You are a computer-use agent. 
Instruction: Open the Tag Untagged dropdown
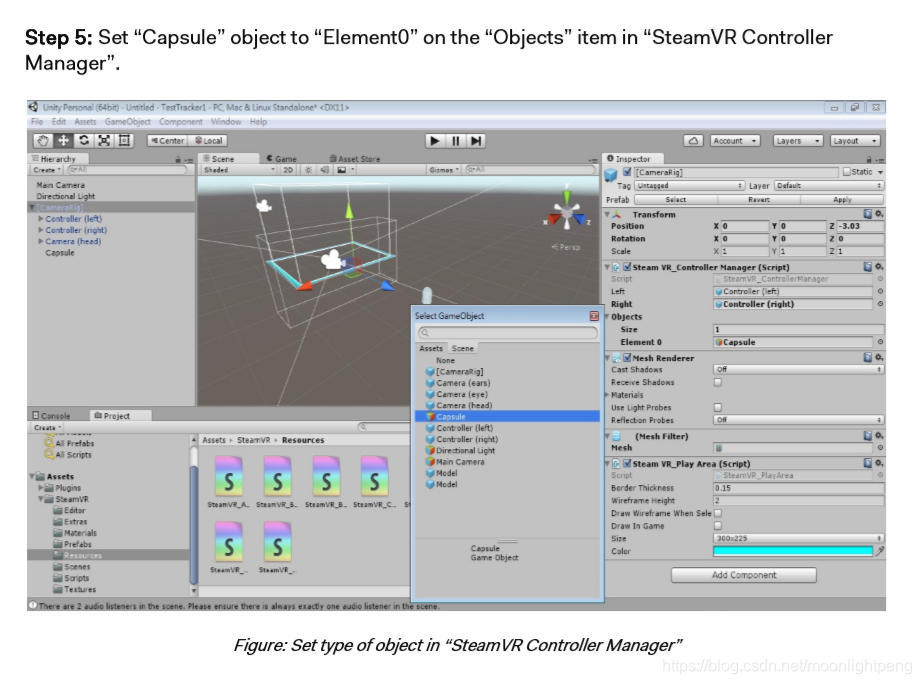[x=689, y=186]
